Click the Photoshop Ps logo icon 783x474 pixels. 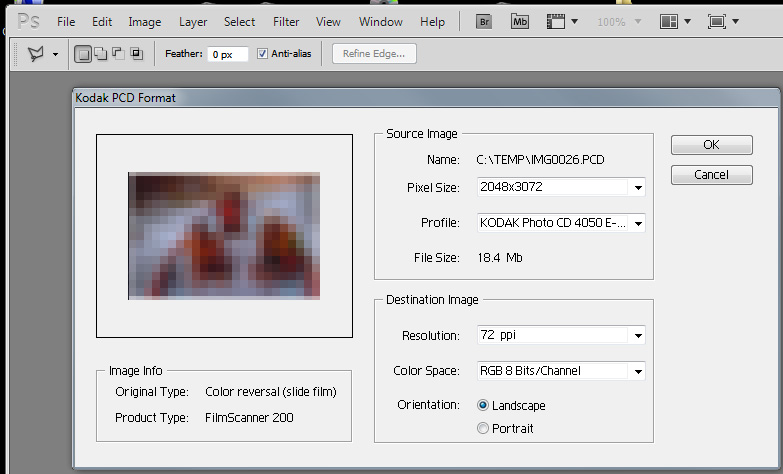[28, 21]
